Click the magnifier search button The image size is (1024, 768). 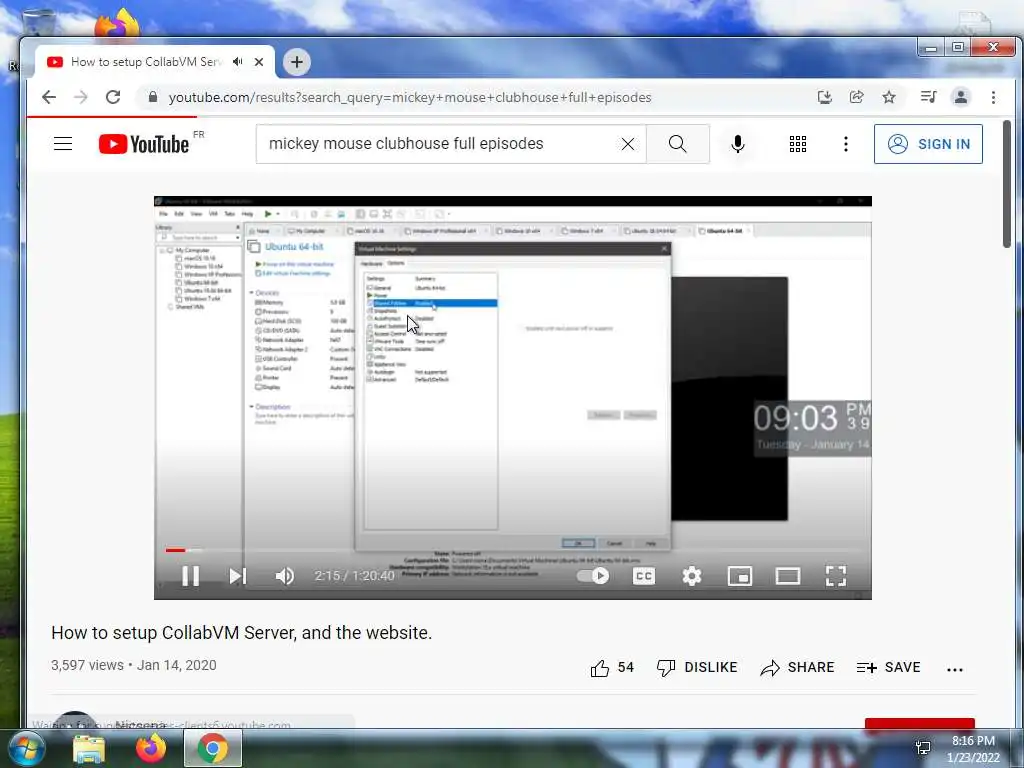(x=678, y=144)
